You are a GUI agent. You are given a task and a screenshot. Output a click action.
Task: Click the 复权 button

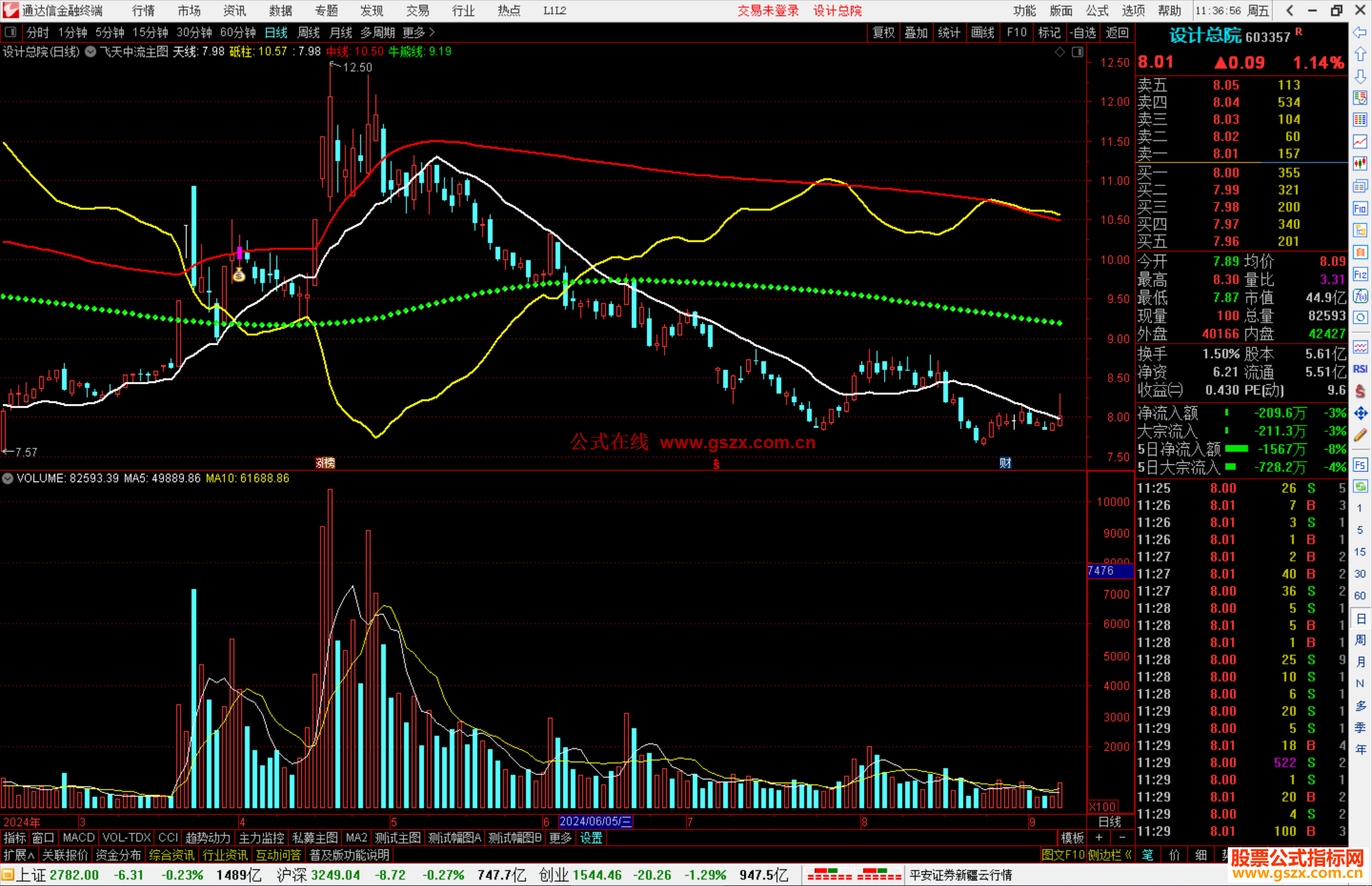coord(884,32)
